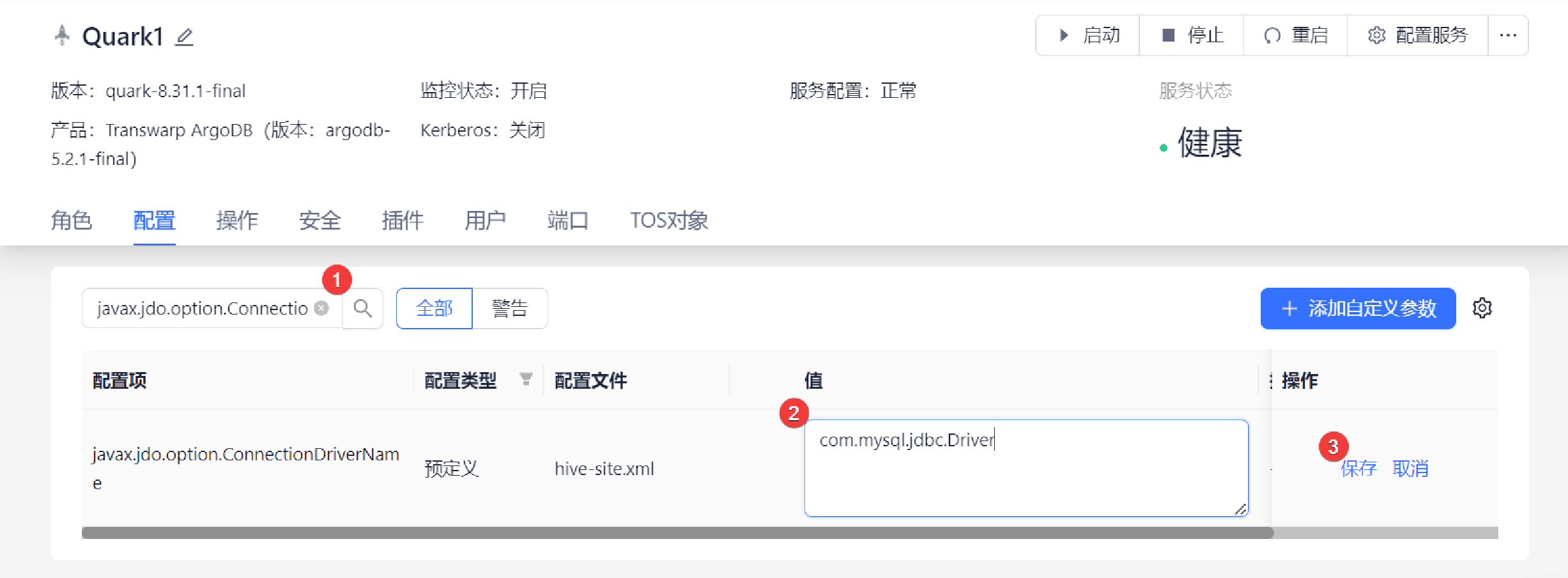Open the 操作 tab

(x=237, y=221)
